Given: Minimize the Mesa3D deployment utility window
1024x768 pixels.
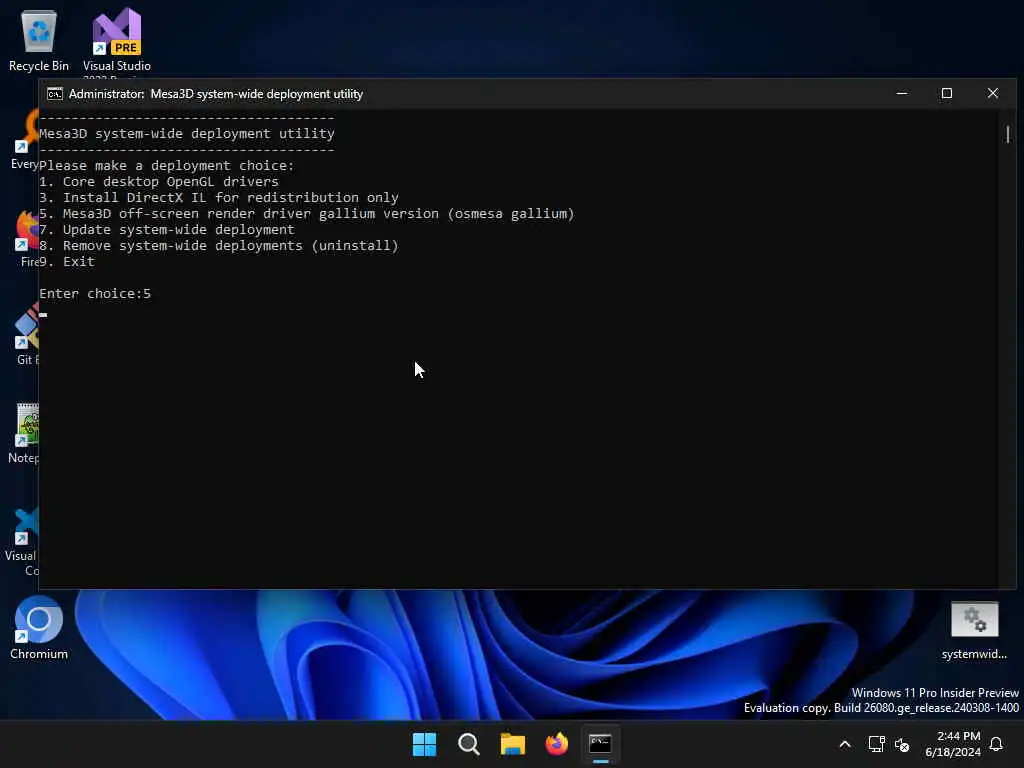Looking at the screenshot, I should click(902, 93).
